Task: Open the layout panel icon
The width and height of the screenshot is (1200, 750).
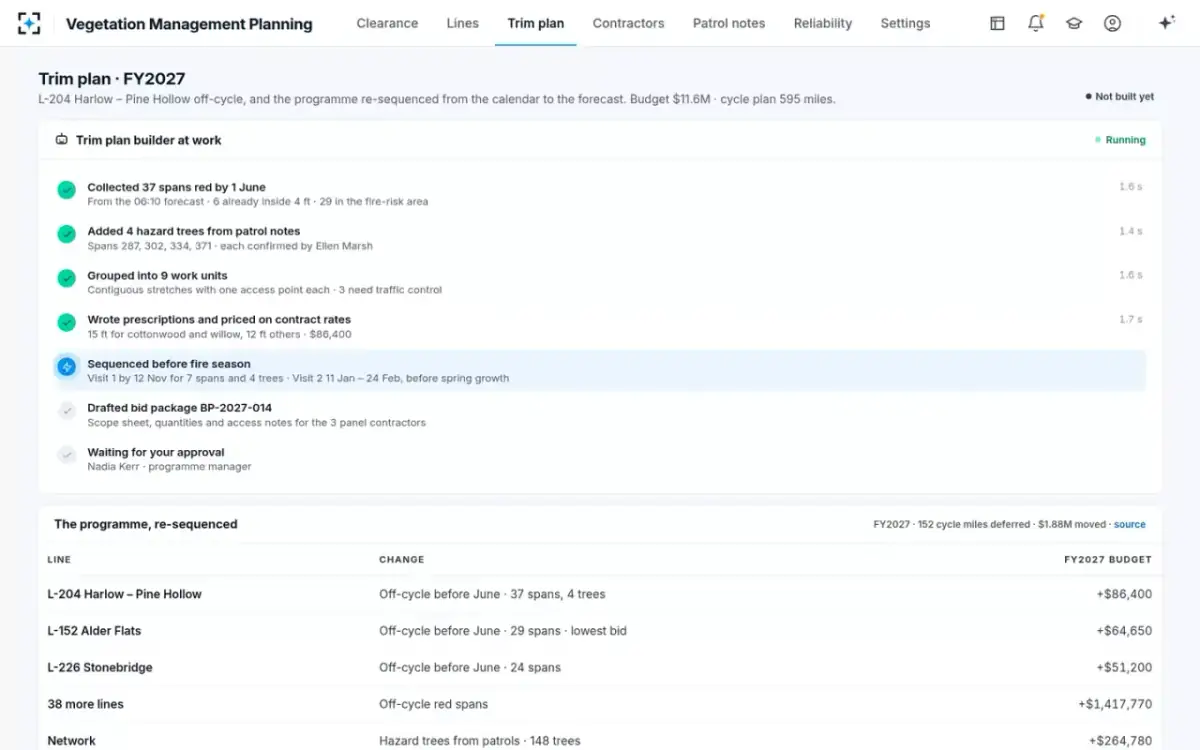Action: tap(997, 23)
